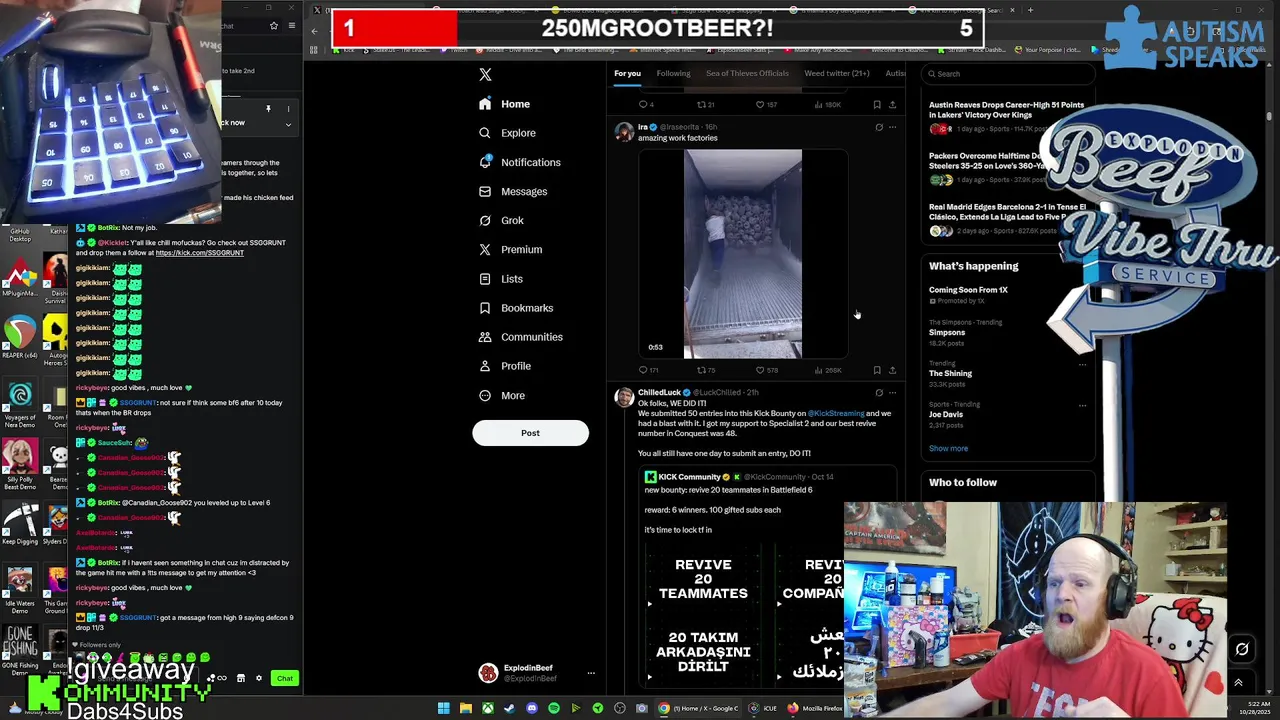The width and height of the screenshot is (1280, 720).
Task: Open ChilledLuck's profile avatar
Action: click(x=624, y=397)
